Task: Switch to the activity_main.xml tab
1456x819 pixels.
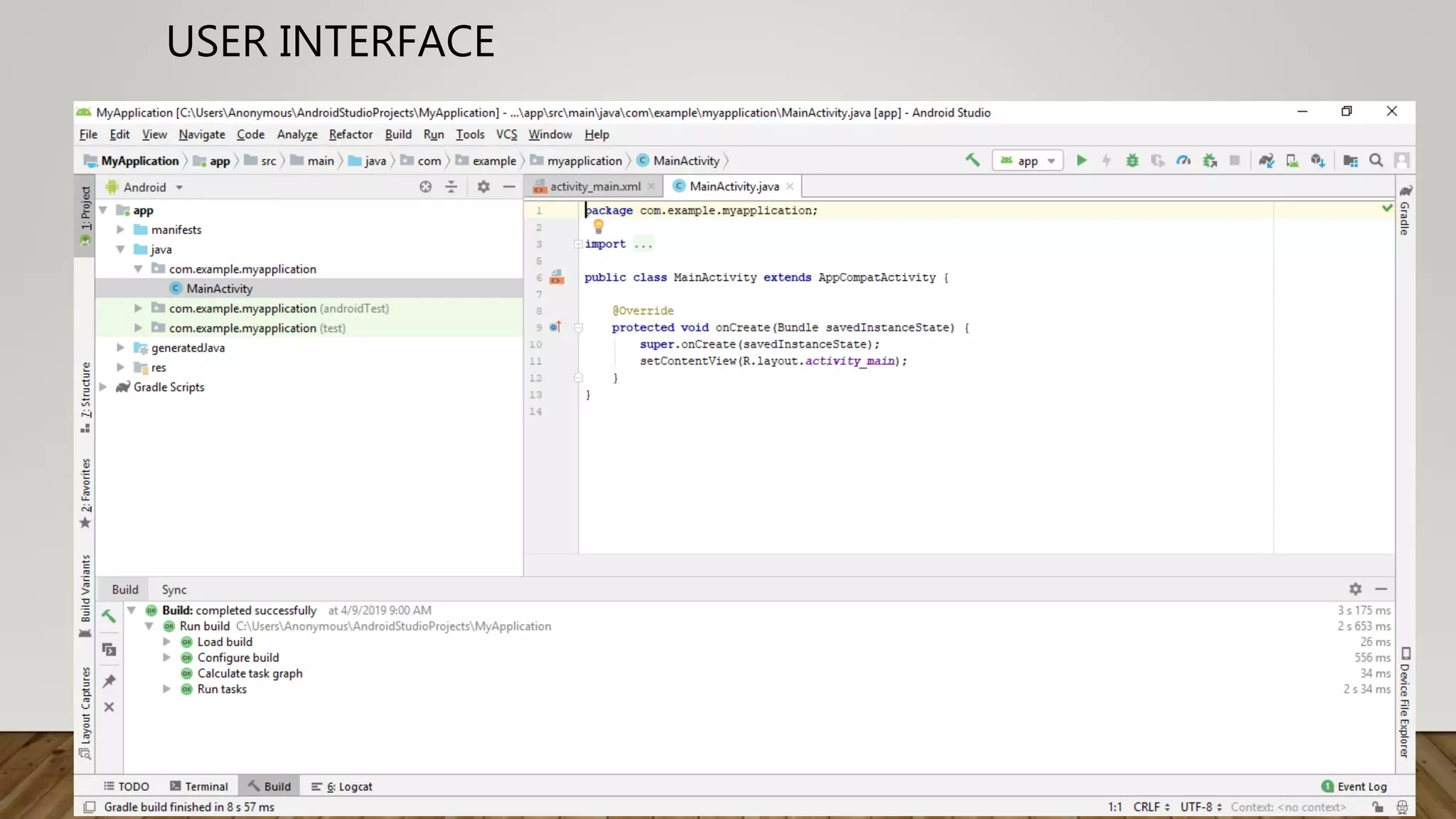Action: 594,186
